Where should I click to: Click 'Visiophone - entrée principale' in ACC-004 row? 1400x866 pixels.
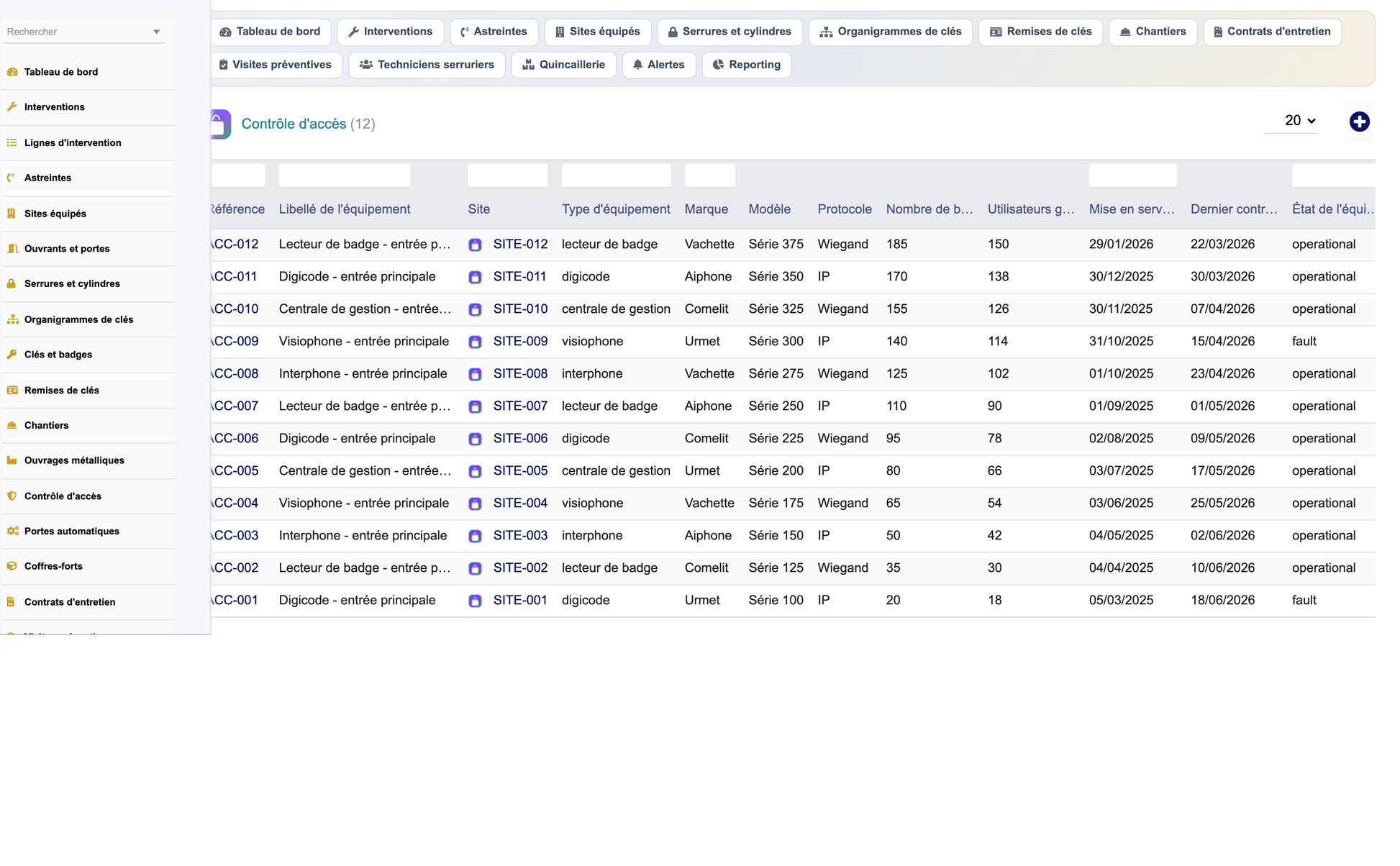pos(364,503)
